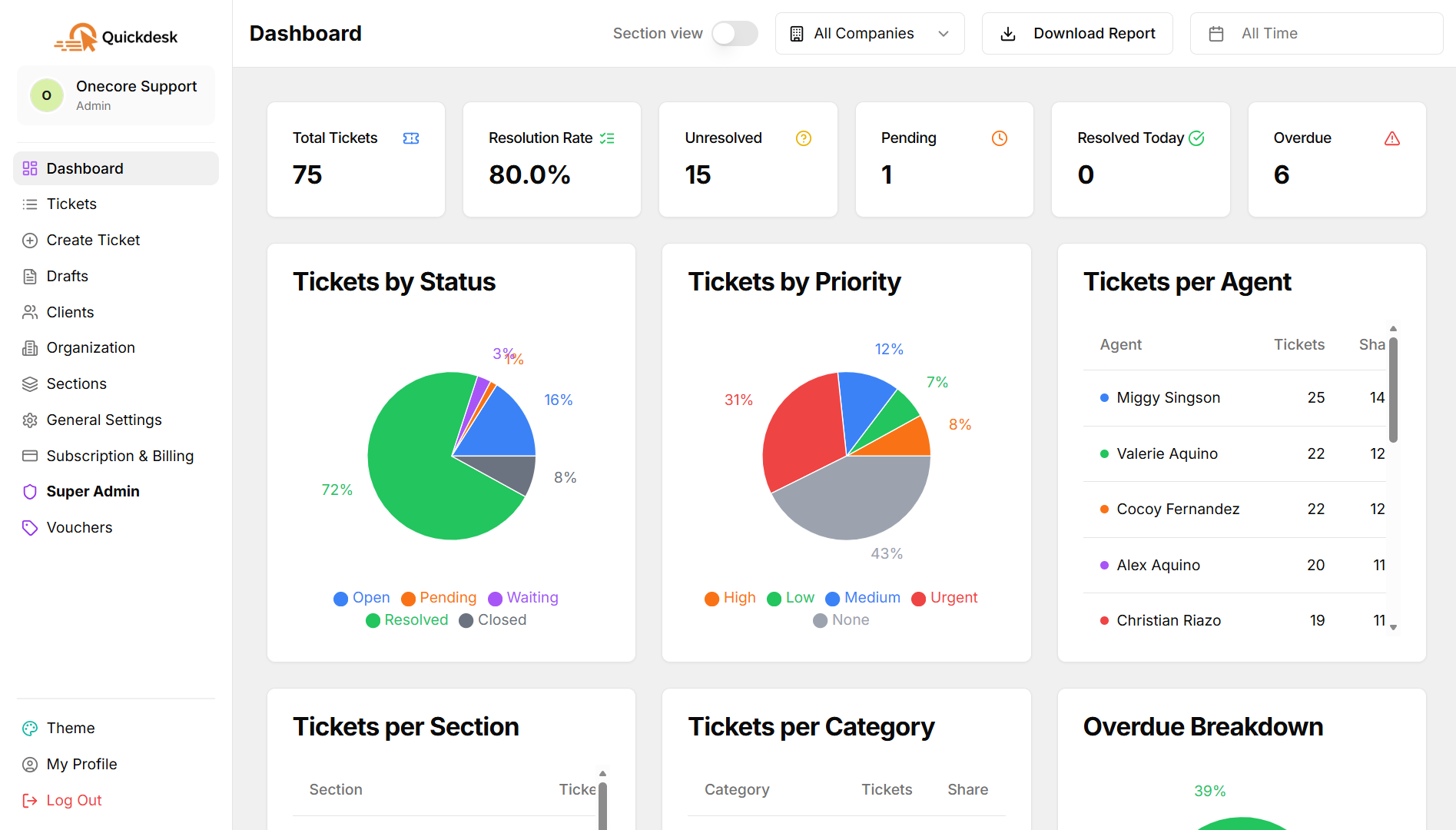The height and width of the screenshot is (830, 1456).
Task: Click the Tickets list icon
Action: [x=30, y=204]
